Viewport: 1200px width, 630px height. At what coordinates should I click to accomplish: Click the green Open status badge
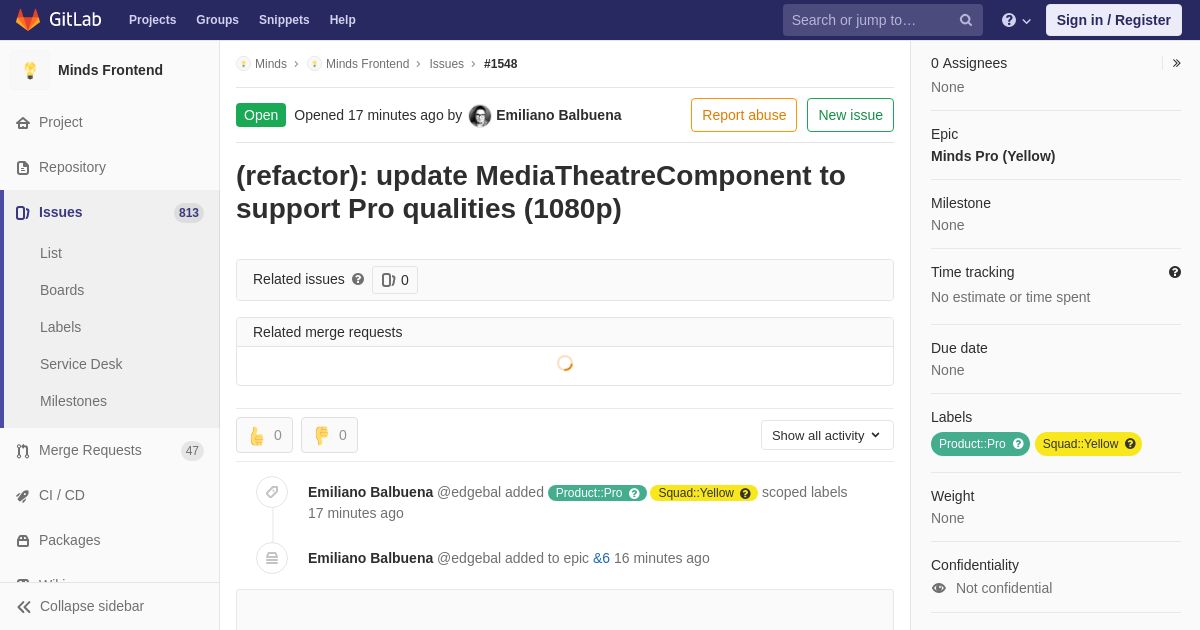tap(261, 115)
